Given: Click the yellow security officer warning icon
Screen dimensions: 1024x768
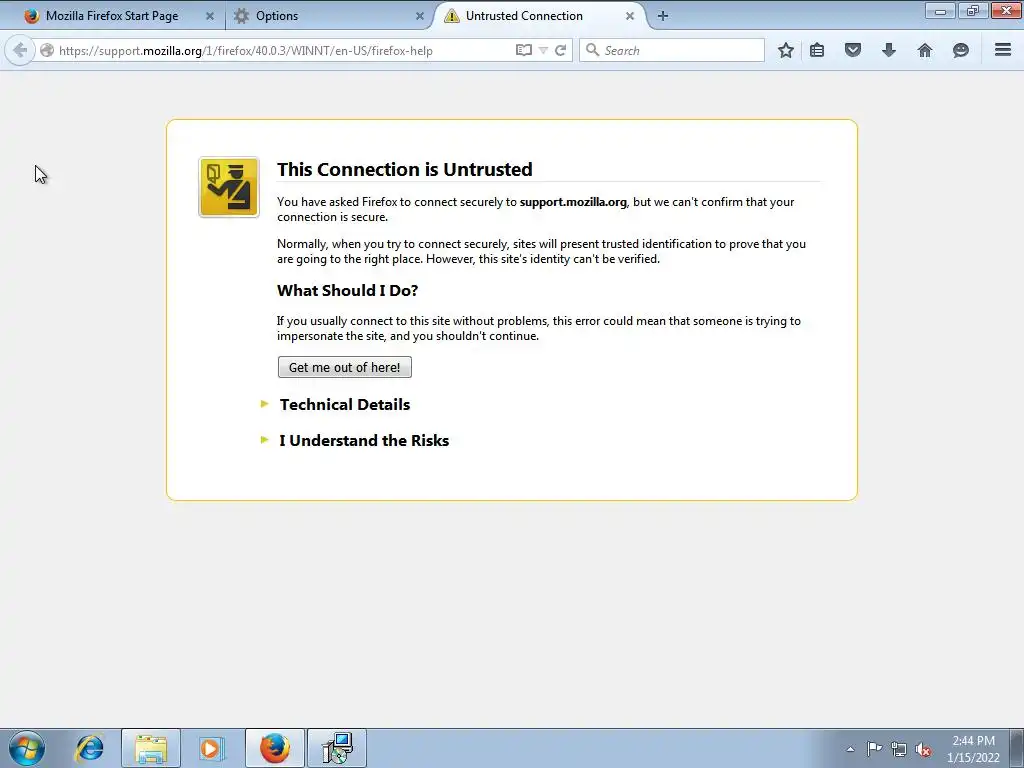Looking at the screenshot, I should [229, 187].
